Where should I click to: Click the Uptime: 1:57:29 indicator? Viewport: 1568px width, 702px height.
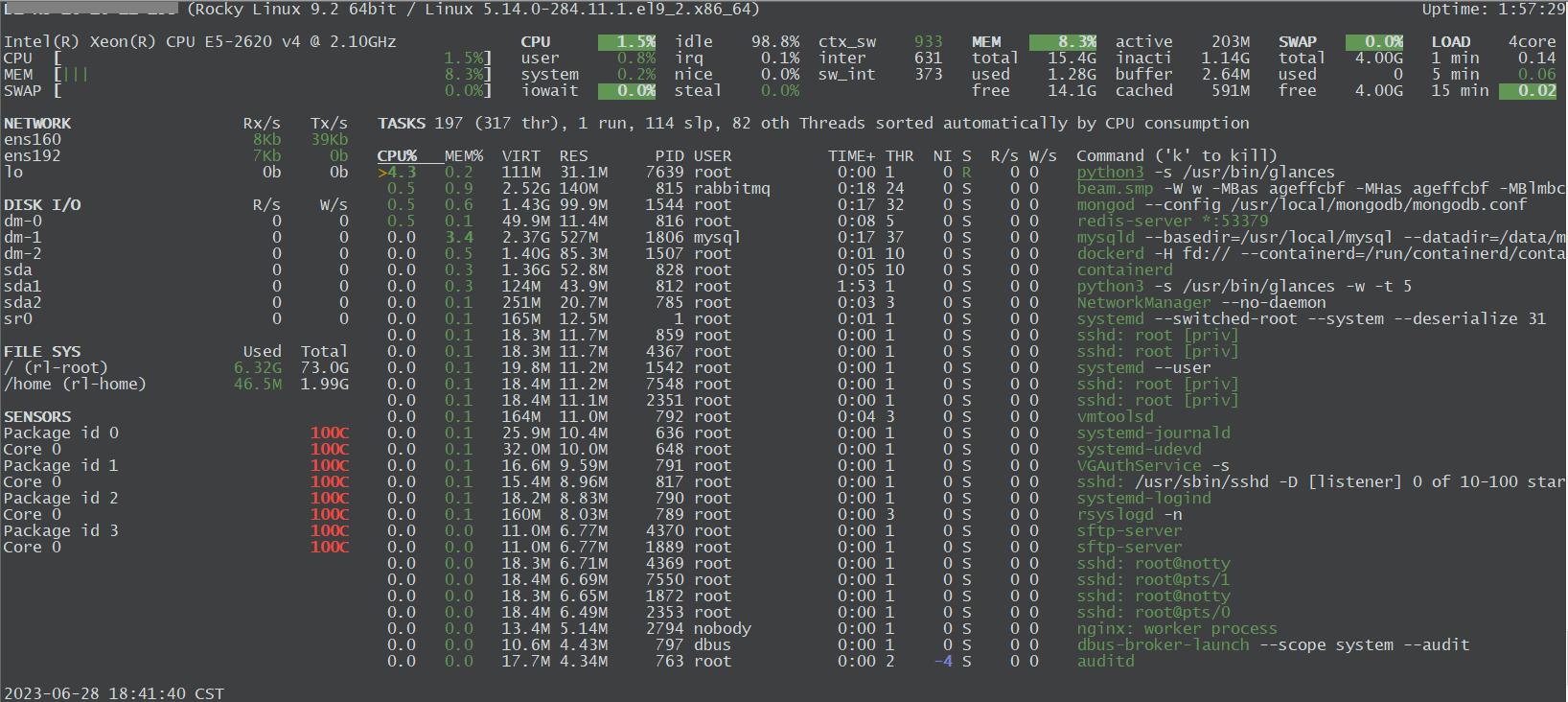coord(1493,9)
